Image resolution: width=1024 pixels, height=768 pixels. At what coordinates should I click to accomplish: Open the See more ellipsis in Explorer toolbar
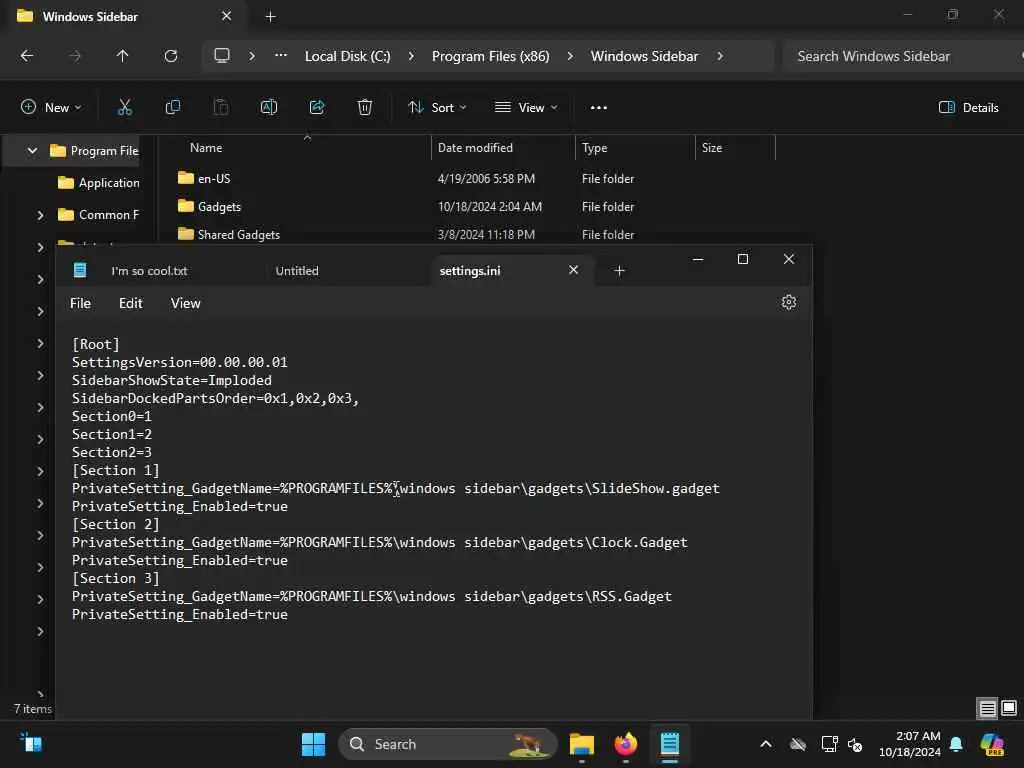pos(599,108)
